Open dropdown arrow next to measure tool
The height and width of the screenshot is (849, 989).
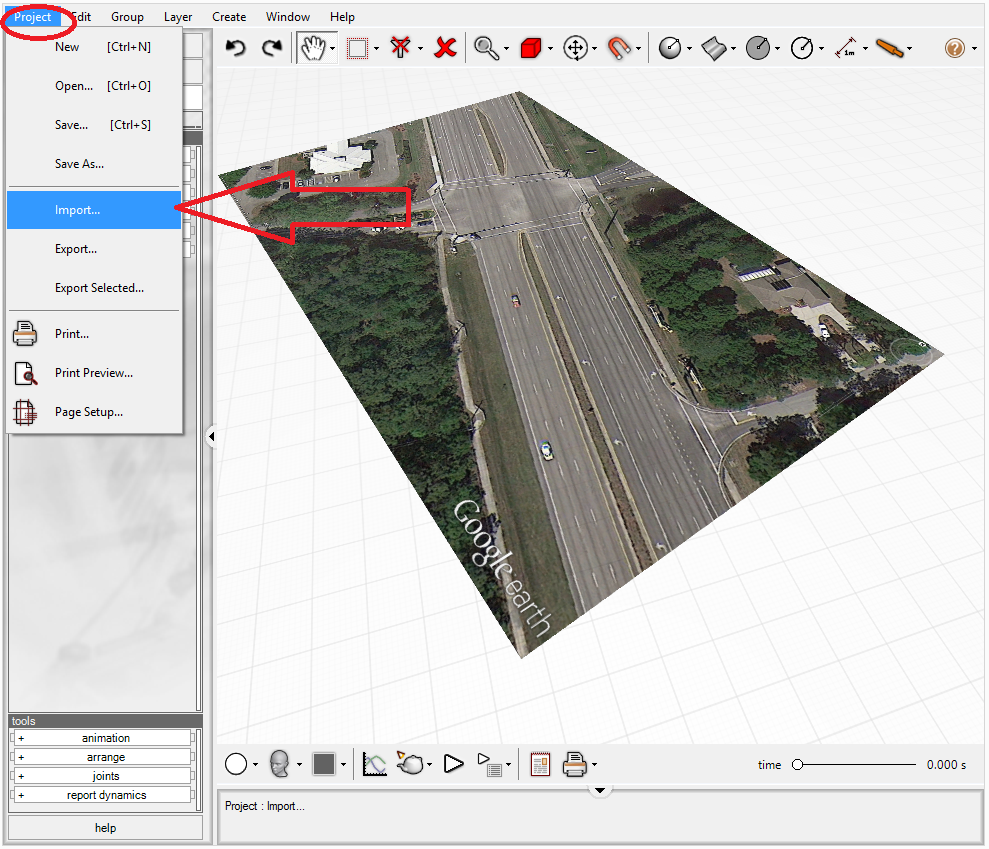point(865,49)
